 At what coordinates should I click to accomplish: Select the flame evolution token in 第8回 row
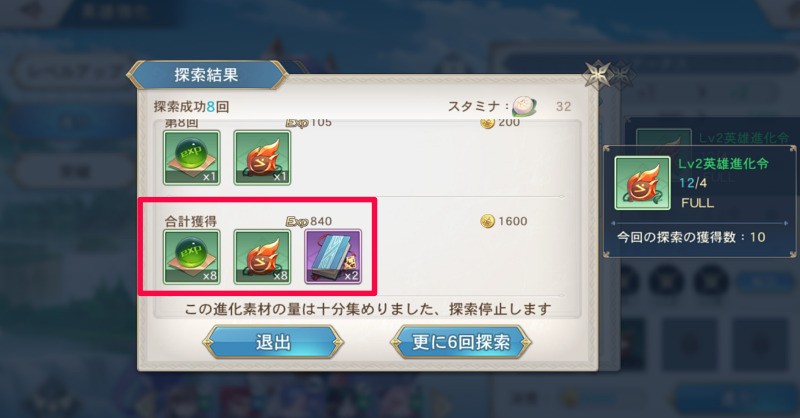point(262,157)
